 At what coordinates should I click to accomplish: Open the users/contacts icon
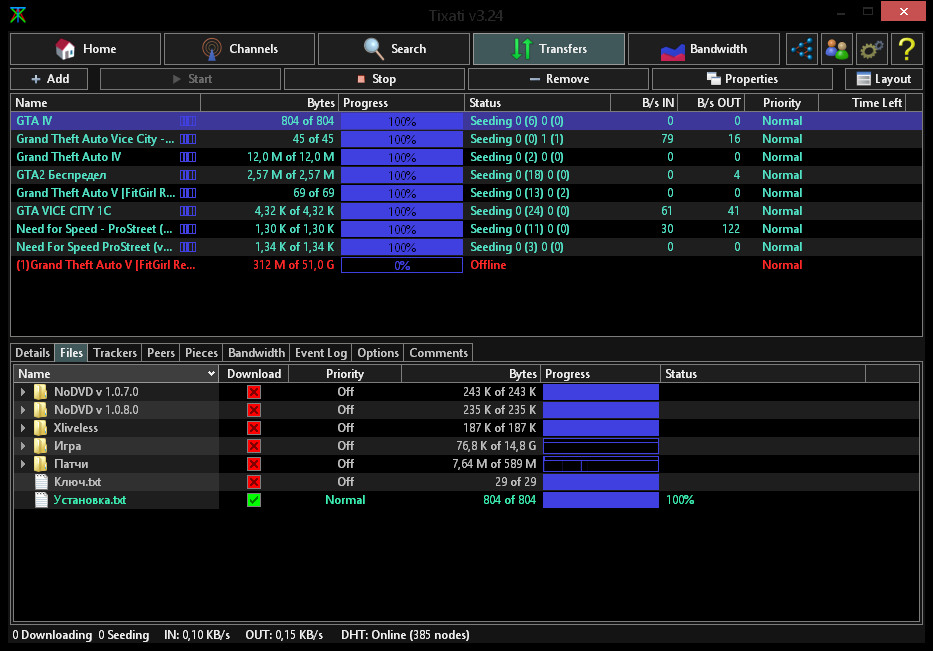tap(837, 49)
